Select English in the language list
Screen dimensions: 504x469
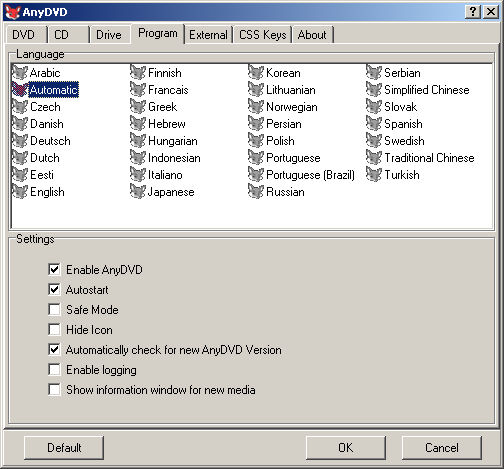pos(47,192)
